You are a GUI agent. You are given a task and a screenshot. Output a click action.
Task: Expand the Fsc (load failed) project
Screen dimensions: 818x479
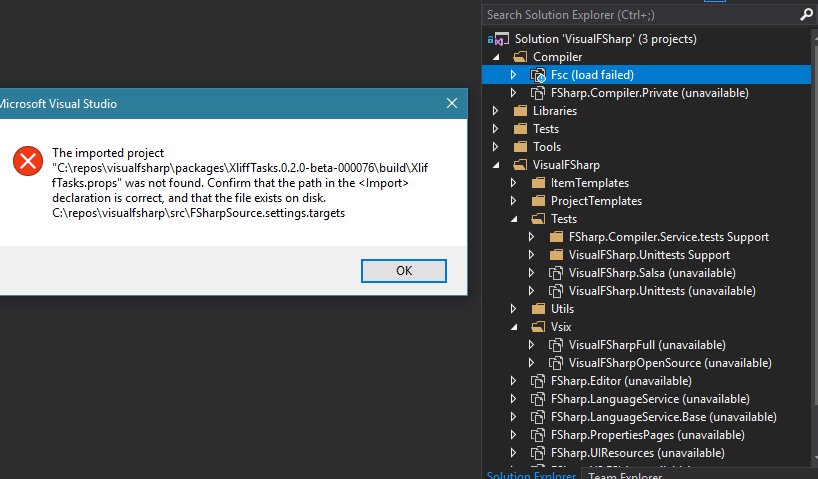point(513,75)
